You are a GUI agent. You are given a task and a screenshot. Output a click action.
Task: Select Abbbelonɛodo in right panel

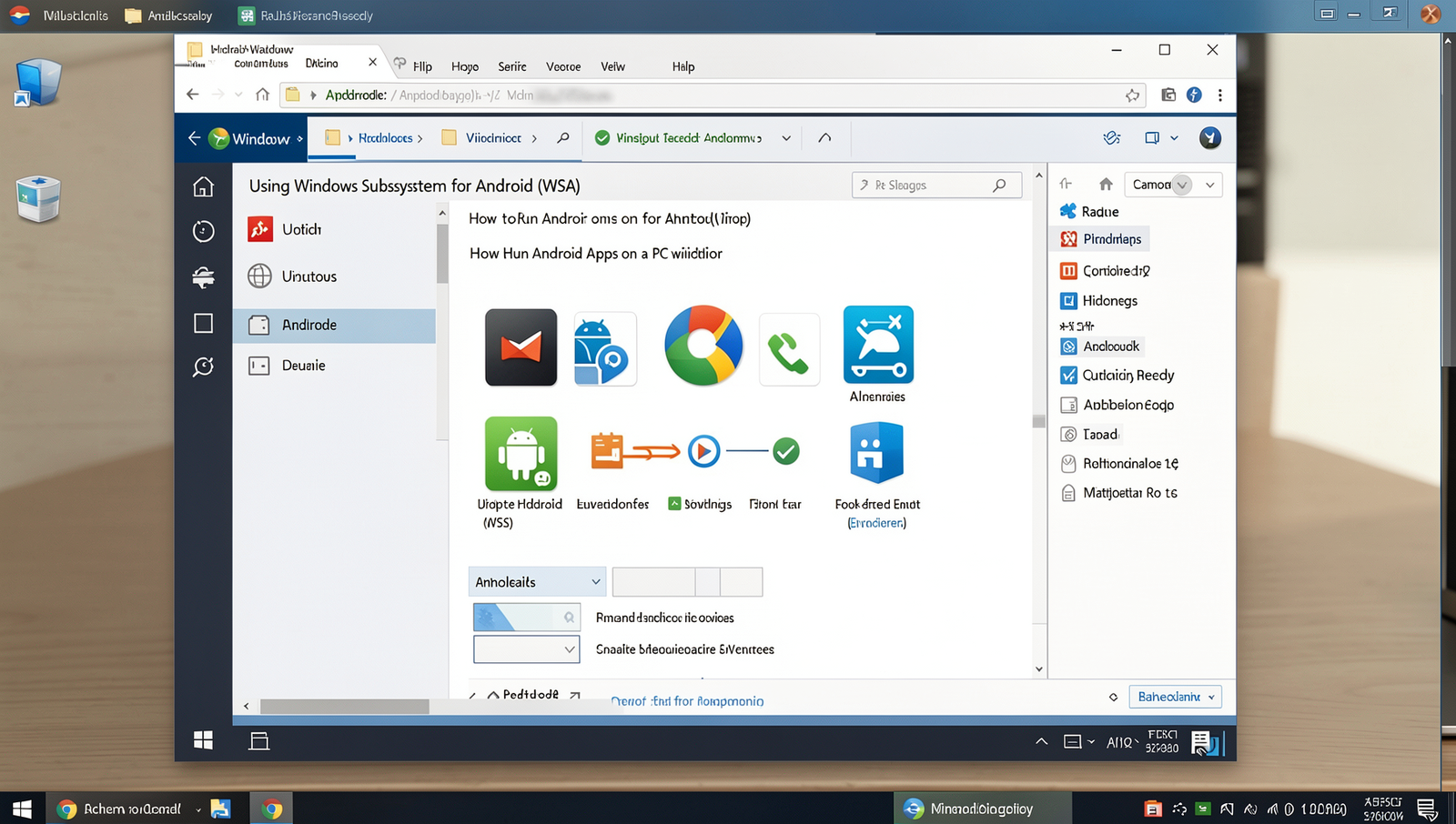click(x=1118, y=405)
